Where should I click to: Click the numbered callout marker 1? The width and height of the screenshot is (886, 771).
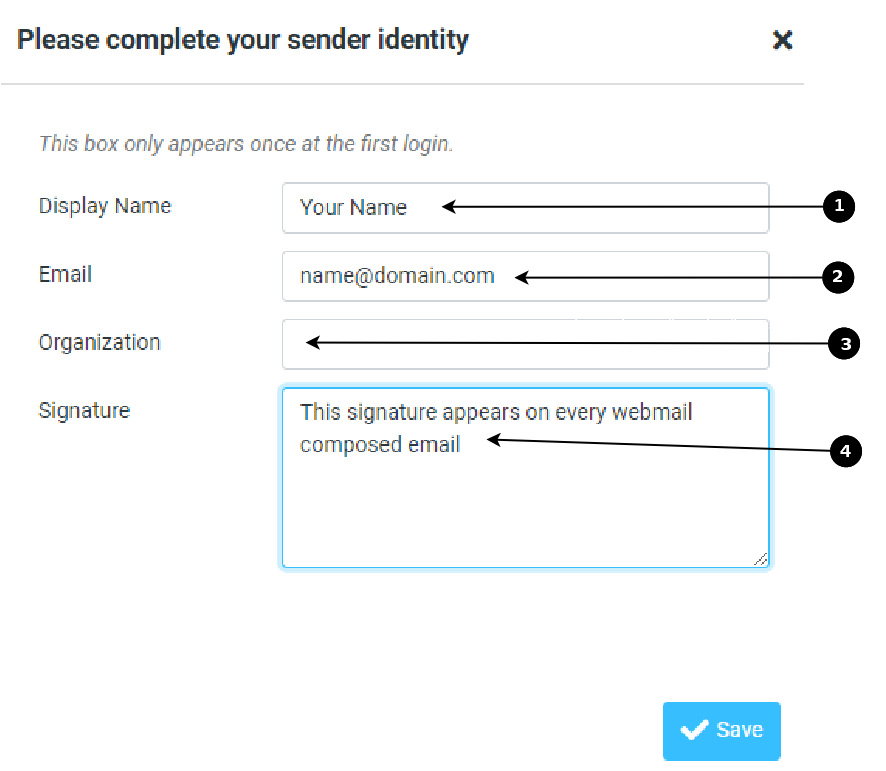(x=839, y=206)
